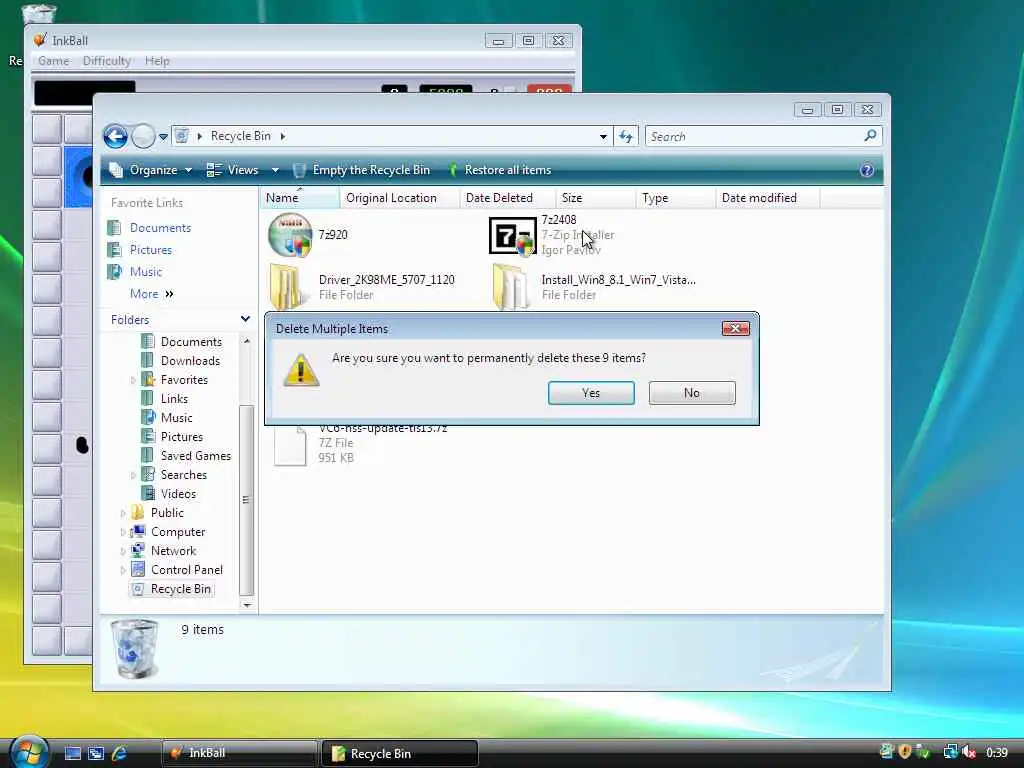Click the muted volume tray icon

(968, 752)
